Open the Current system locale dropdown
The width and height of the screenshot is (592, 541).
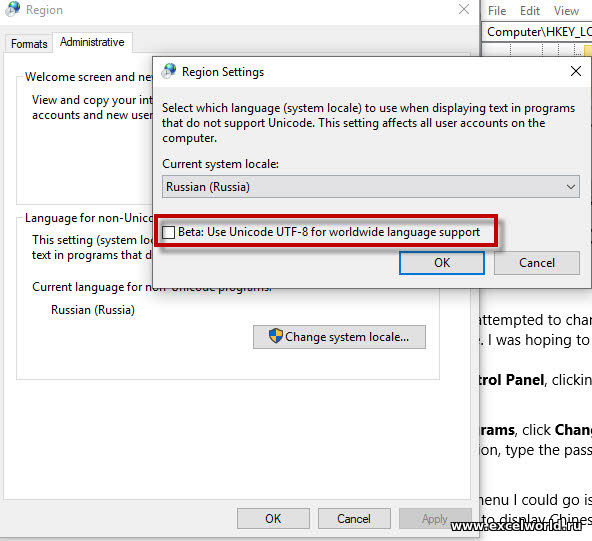pos(371,186)
